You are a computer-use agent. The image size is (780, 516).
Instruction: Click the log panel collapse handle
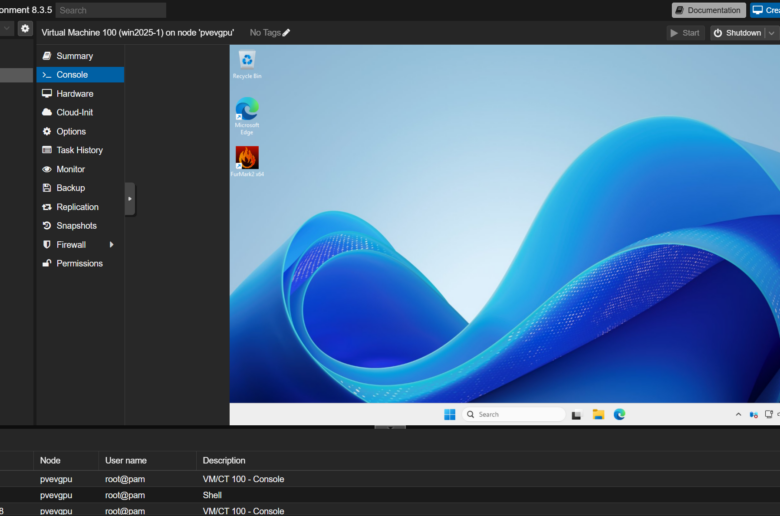(x=390, y=427)
